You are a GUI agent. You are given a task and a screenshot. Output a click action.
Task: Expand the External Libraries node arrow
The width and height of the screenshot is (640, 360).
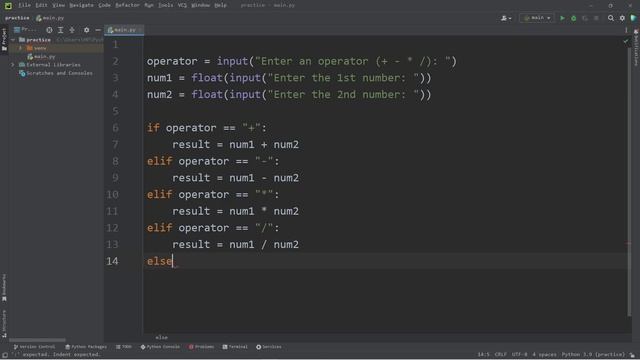coord(13,65)
